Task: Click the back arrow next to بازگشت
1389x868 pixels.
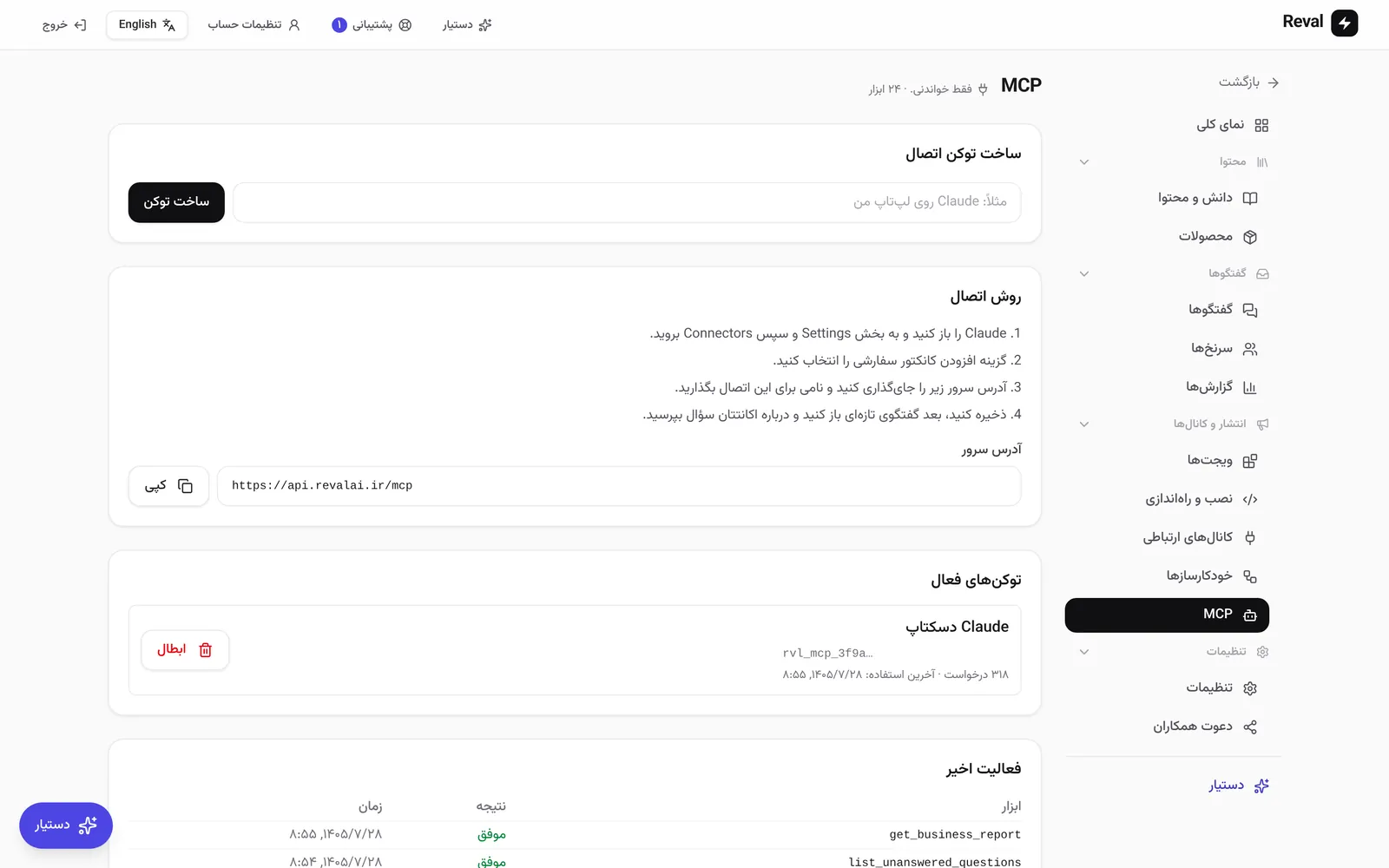Action: 1274,82
